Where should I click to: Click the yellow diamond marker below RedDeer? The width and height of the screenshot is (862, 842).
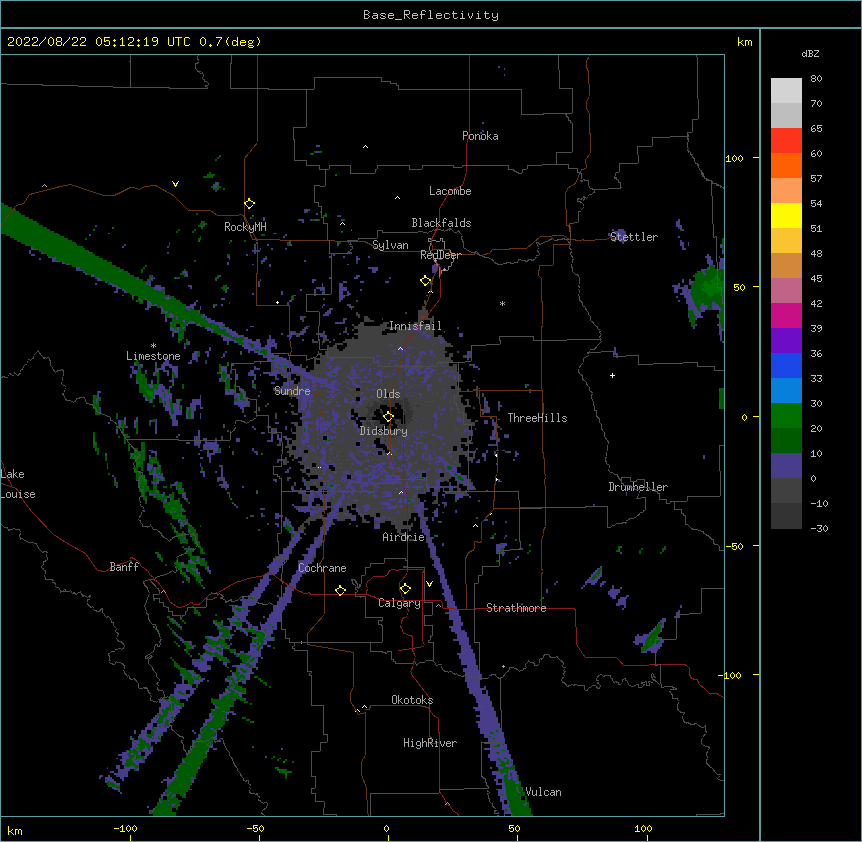pyautogui.click(x=425, y=281)
